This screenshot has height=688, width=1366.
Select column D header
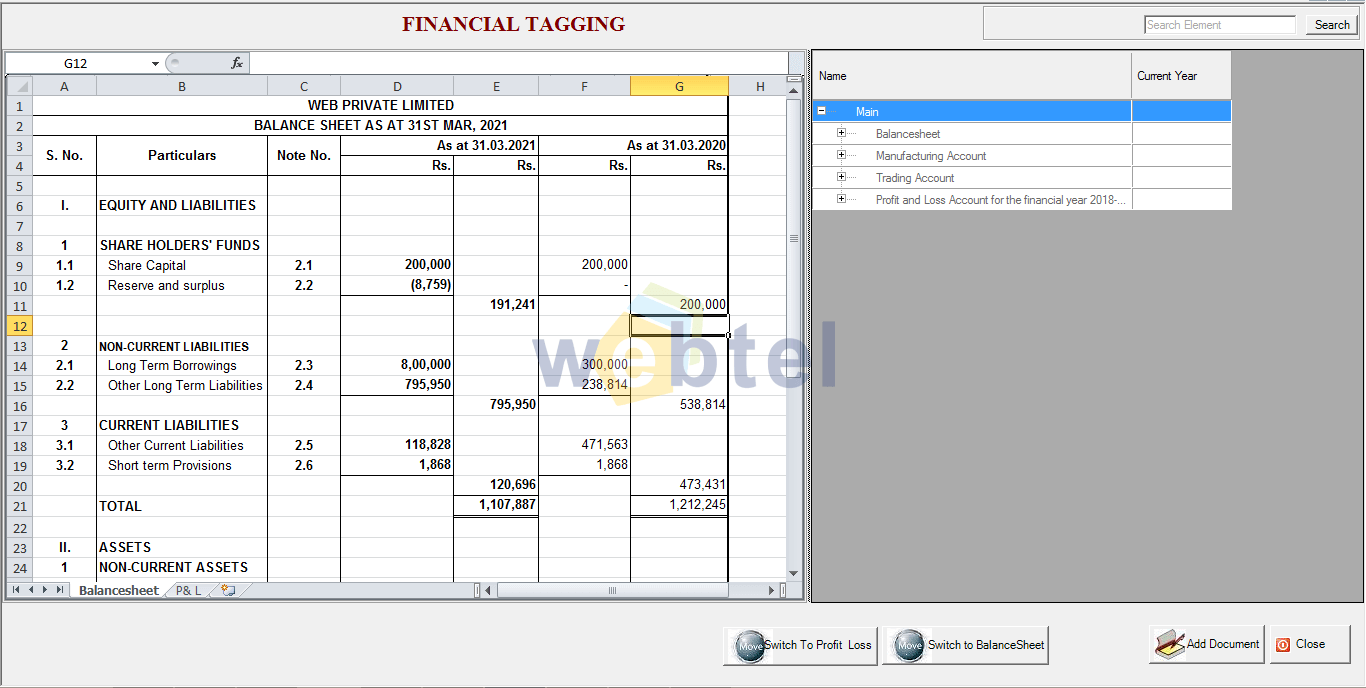click(x=397, y=86)
